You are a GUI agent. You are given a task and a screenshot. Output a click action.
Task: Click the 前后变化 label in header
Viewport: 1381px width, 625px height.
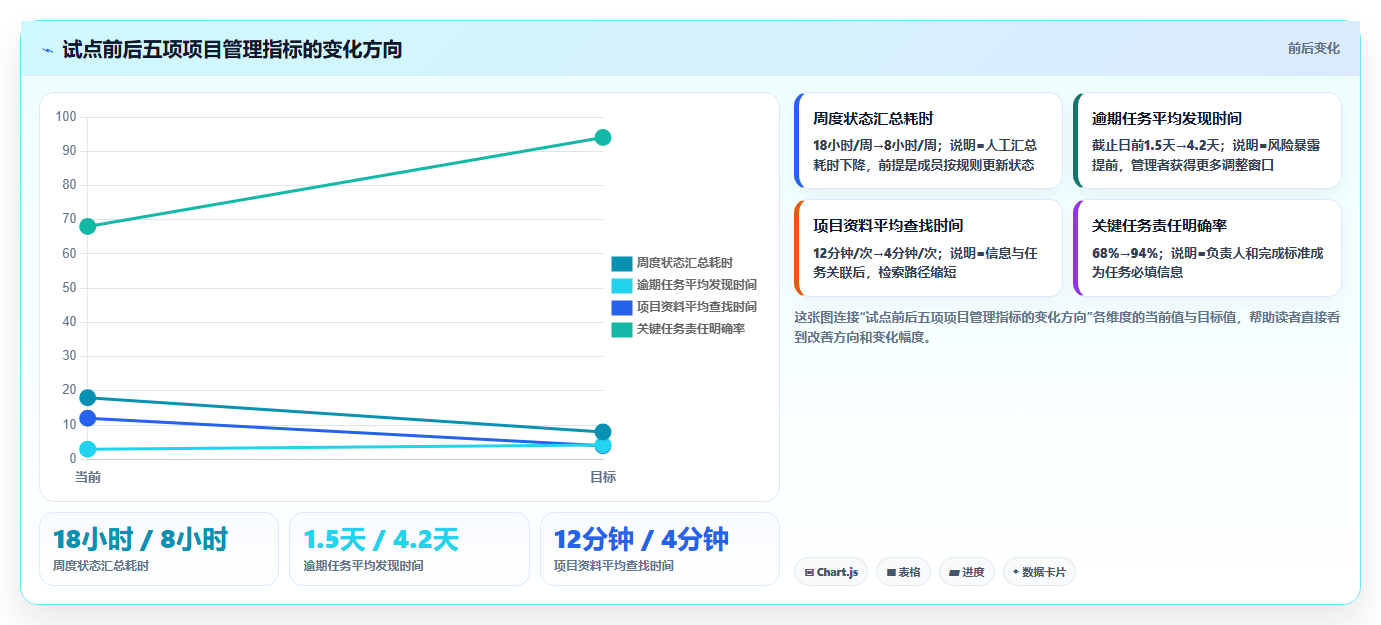click(x=1313, y=48)
